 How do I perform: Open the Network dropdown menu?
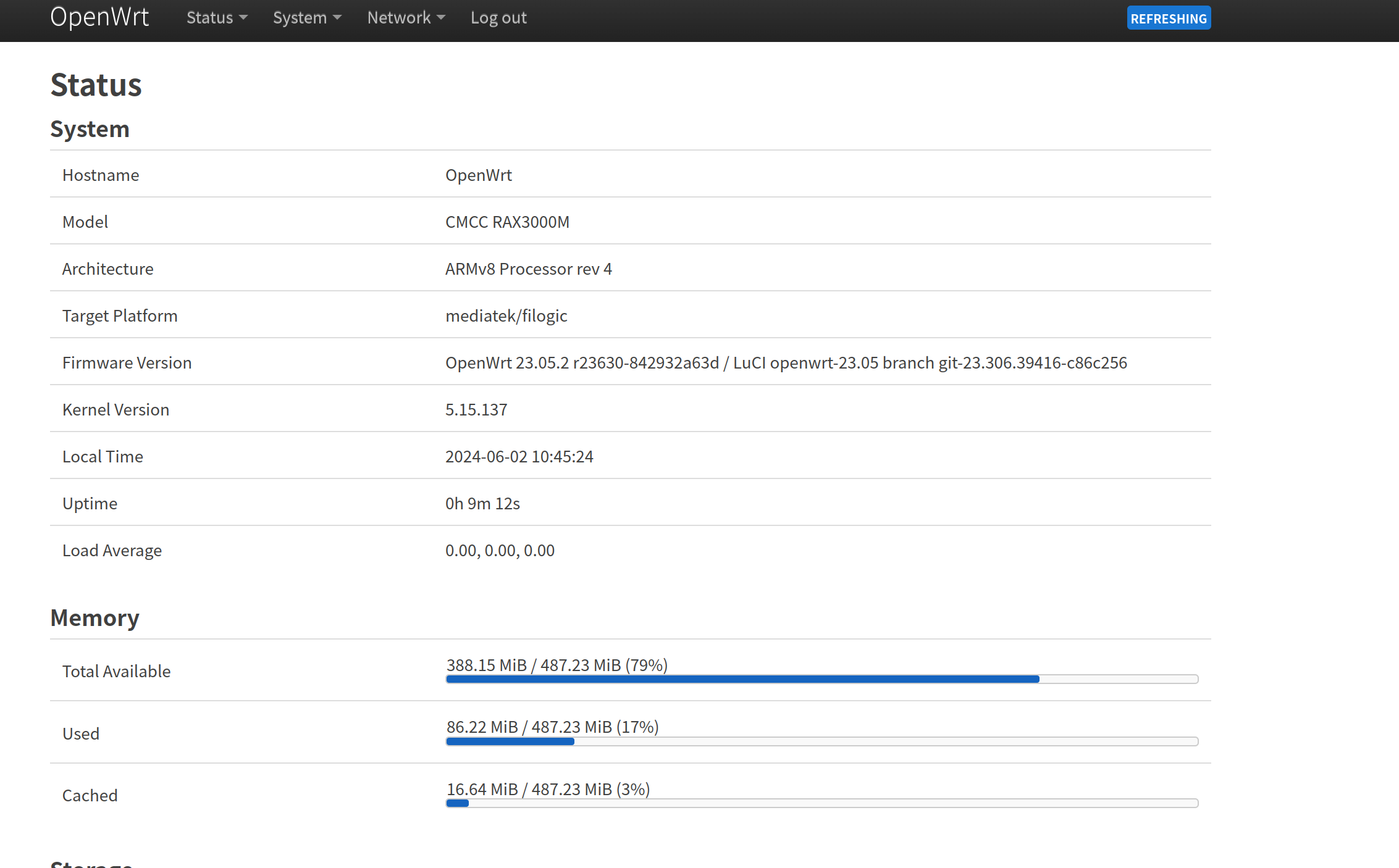click(x=405, y=18)
